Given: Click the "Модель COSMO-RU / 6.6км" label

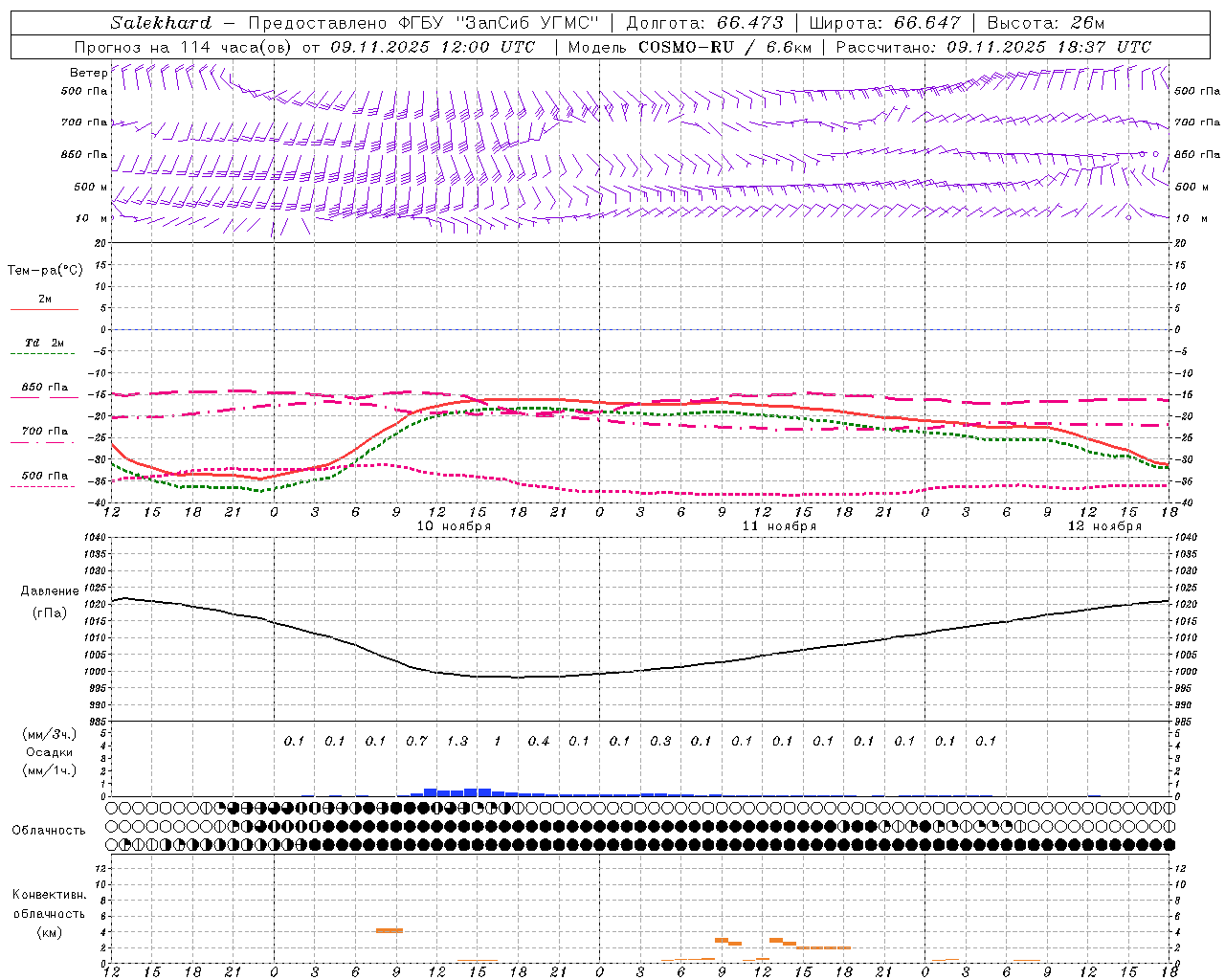Looking at the screenshot, I should (689, 47).
